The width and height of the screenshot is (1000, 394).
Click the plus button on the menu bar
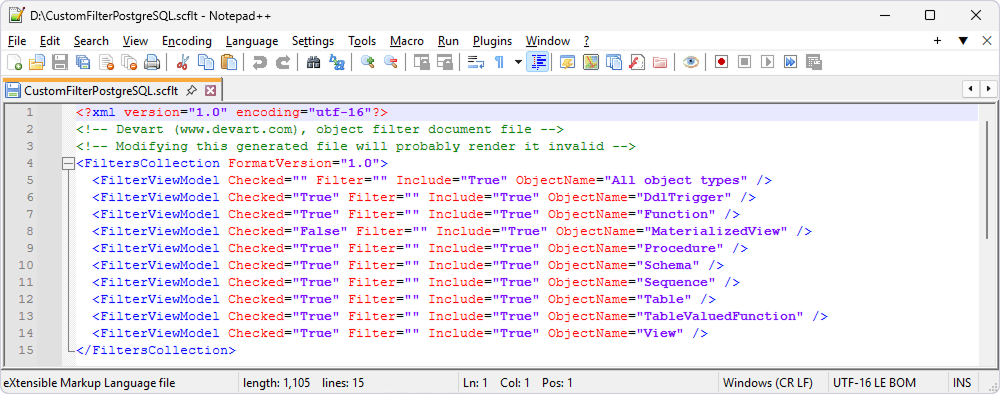click(x=938, y=41)
